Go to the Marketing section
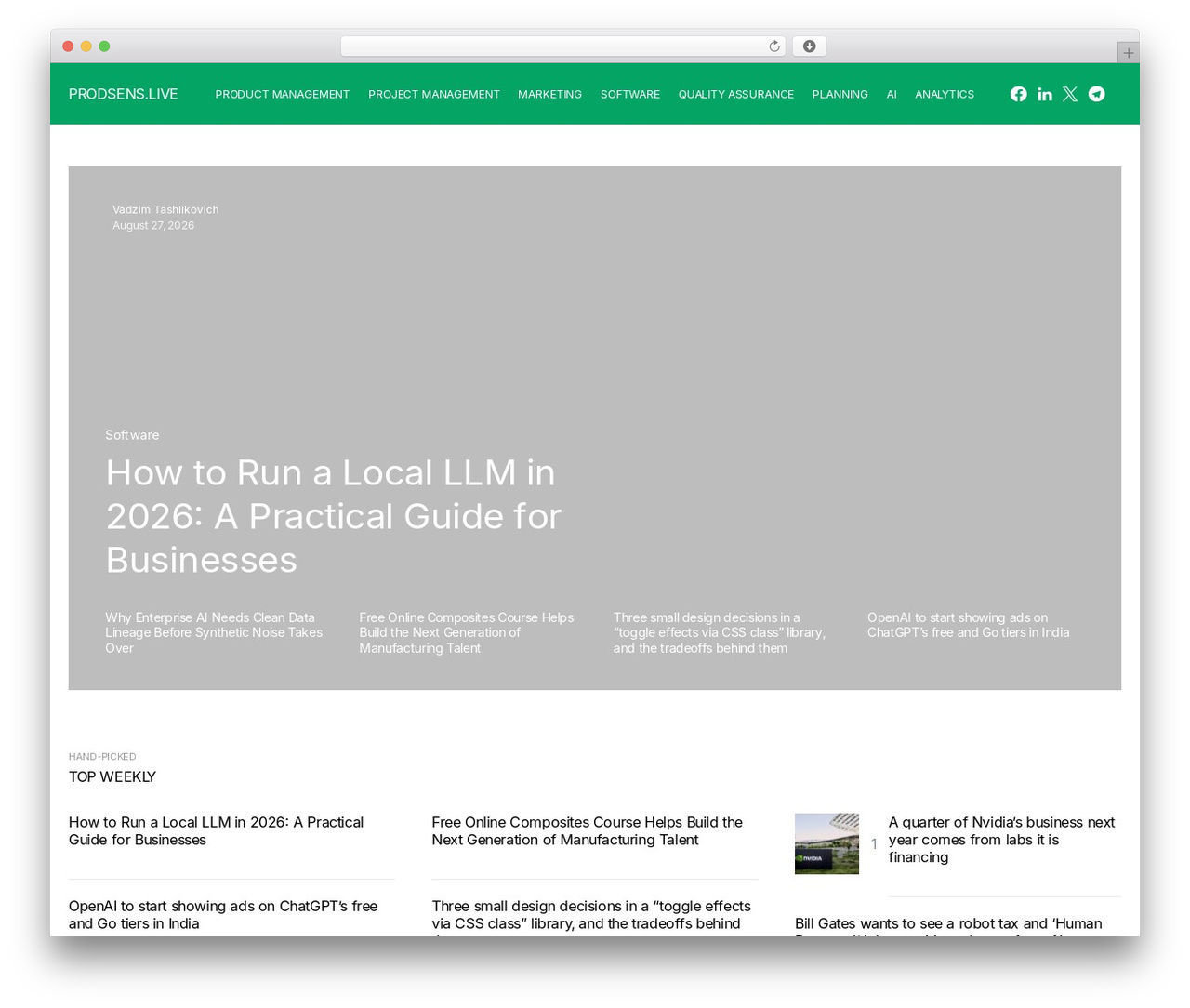This screenshot has width=1190, height=1008. click(550, 95)
